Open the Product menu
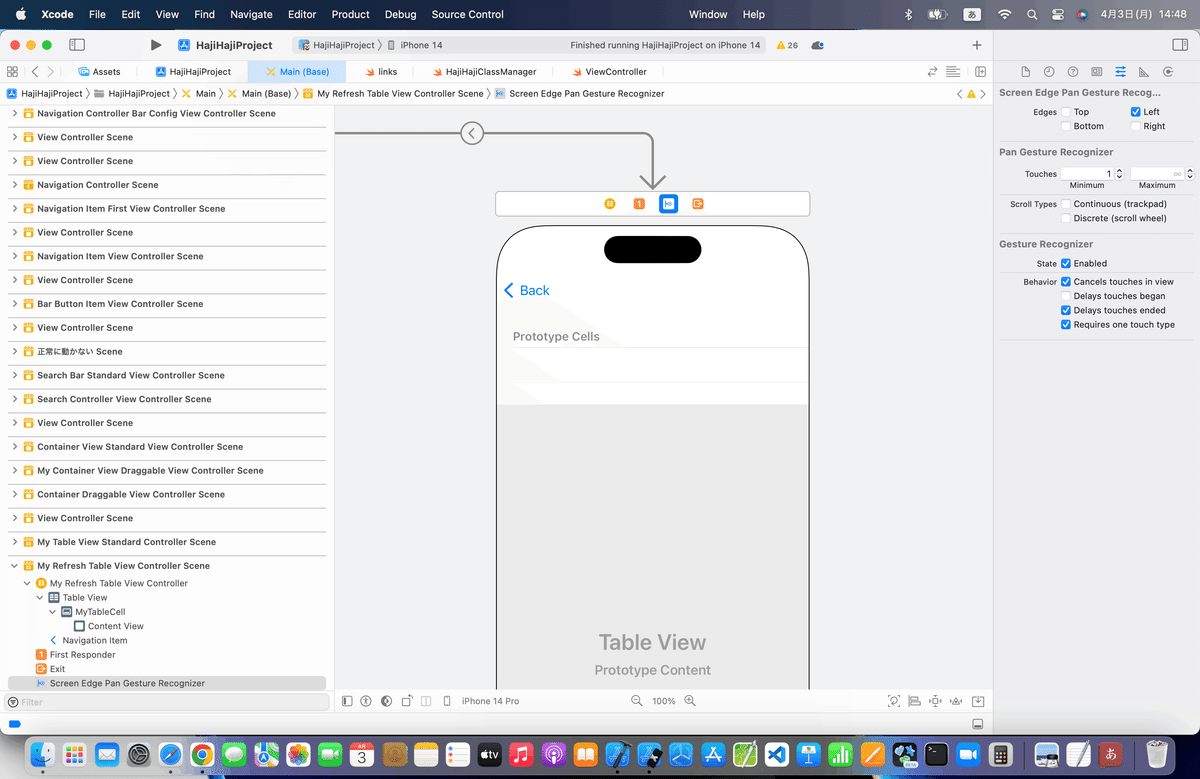 tap(351, 14)
